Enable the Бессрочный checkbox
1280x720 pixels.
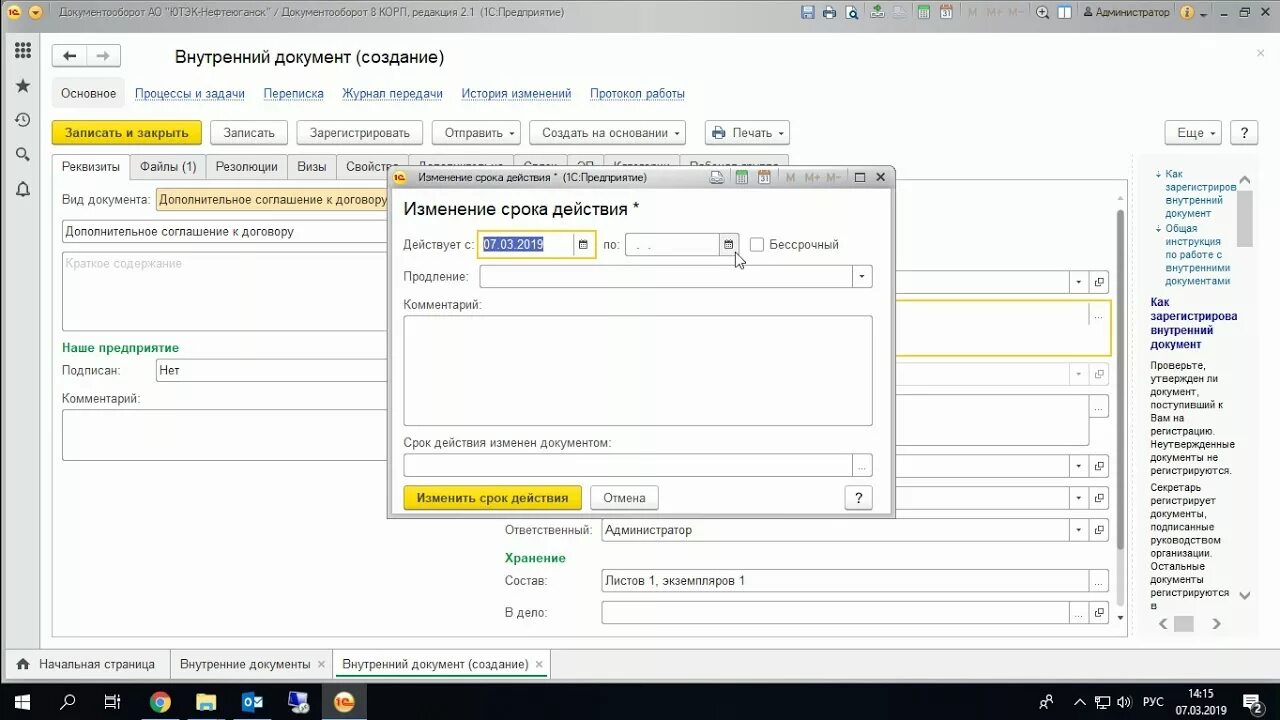757,244
